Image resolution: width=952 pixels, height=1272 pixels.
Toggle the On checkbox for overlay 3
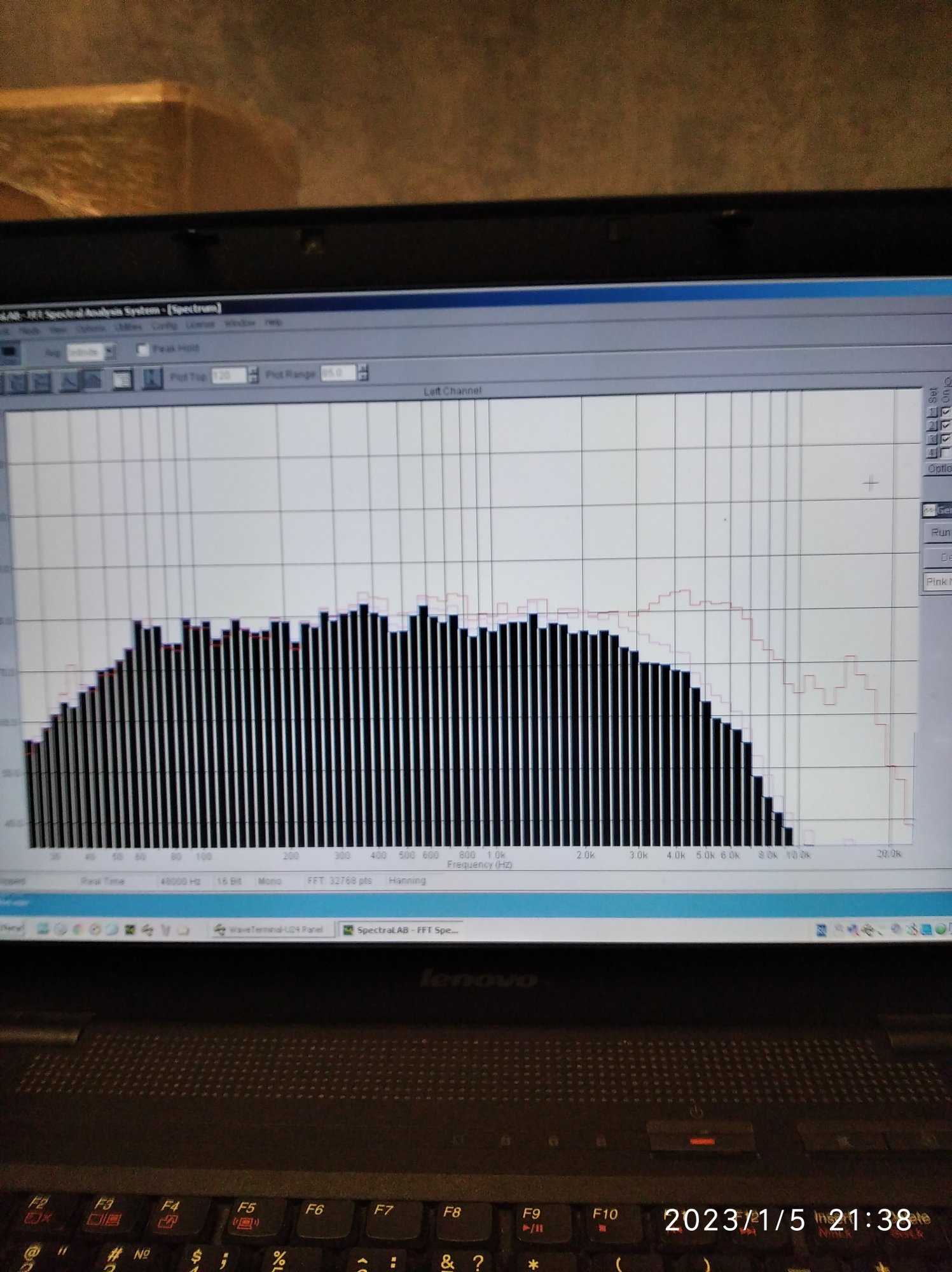pyautogui.click(x=946, y=438)
